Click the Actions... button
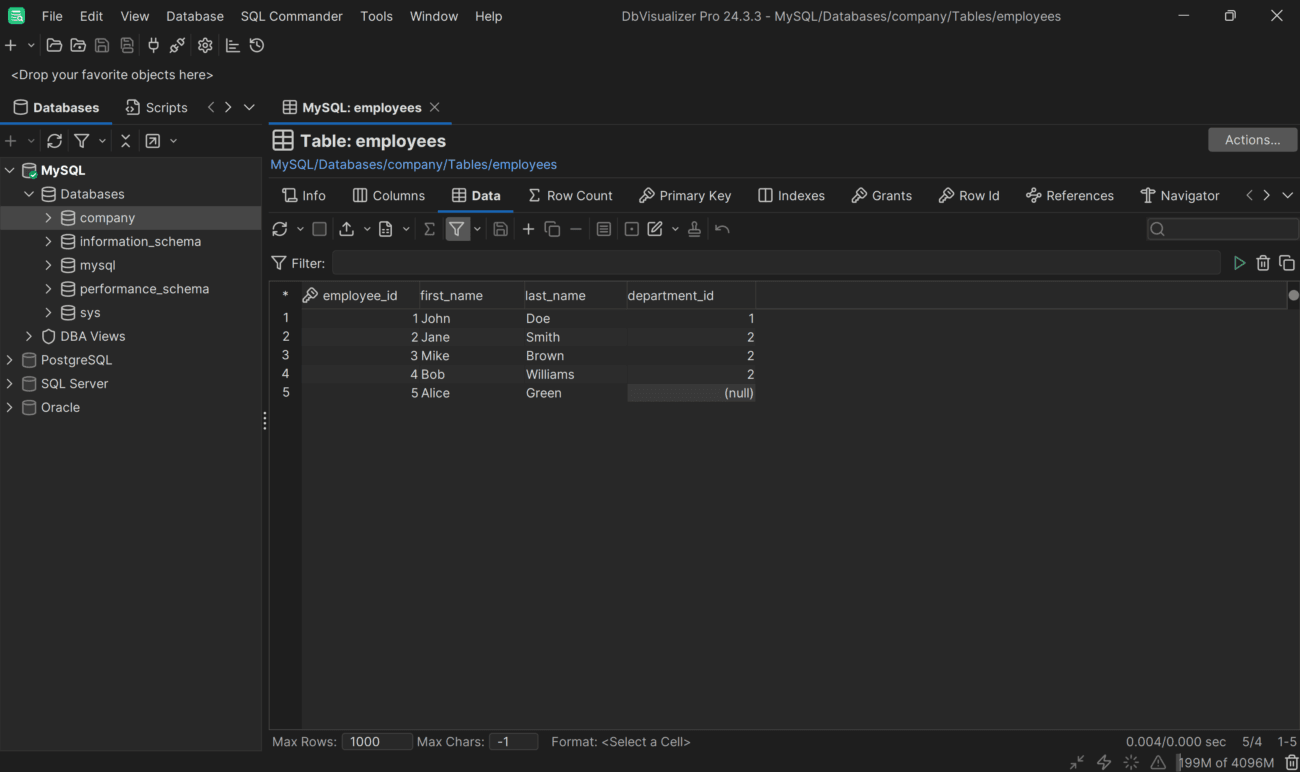Screen dimensions: 1300x772 click(x=1252, y=140)
